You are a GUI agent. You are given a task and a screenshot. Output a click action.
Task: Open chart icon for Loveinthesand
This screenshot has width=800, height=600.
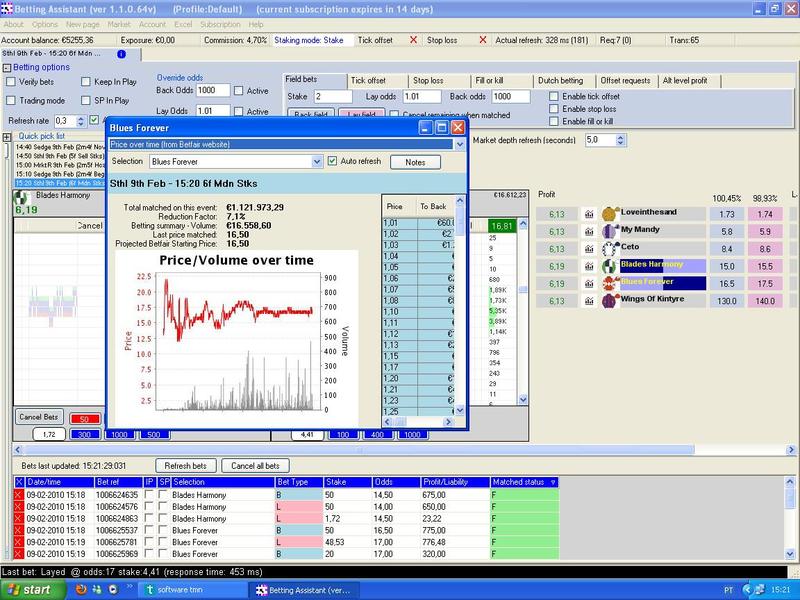pyautogui.click(x=589, y=214)
